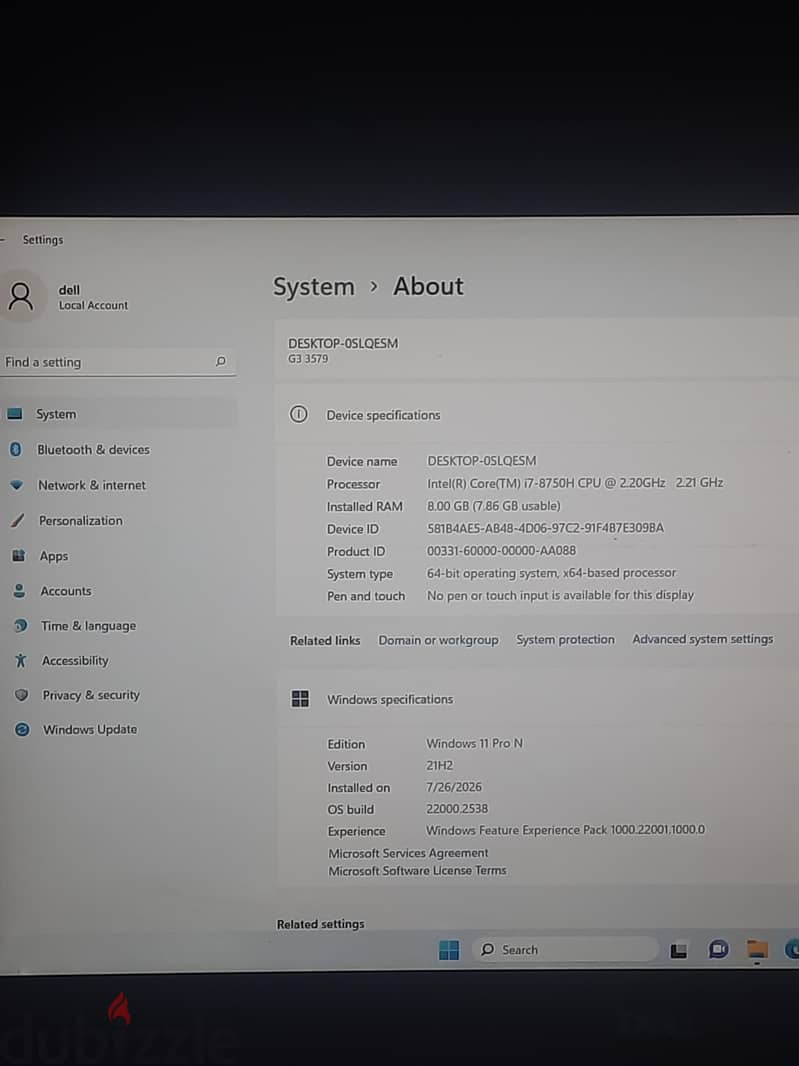Click the 64-bit operating system value

tap(551, 572)
